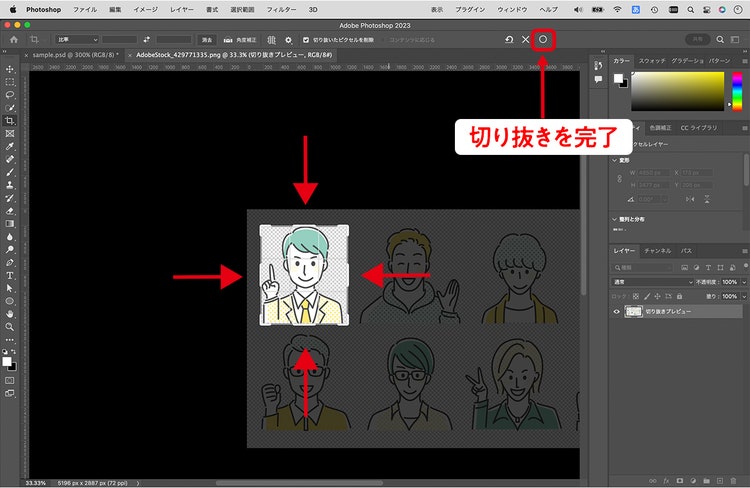Select the Eraser tool
Screen dimensions: 750x488
click(10, 211)
